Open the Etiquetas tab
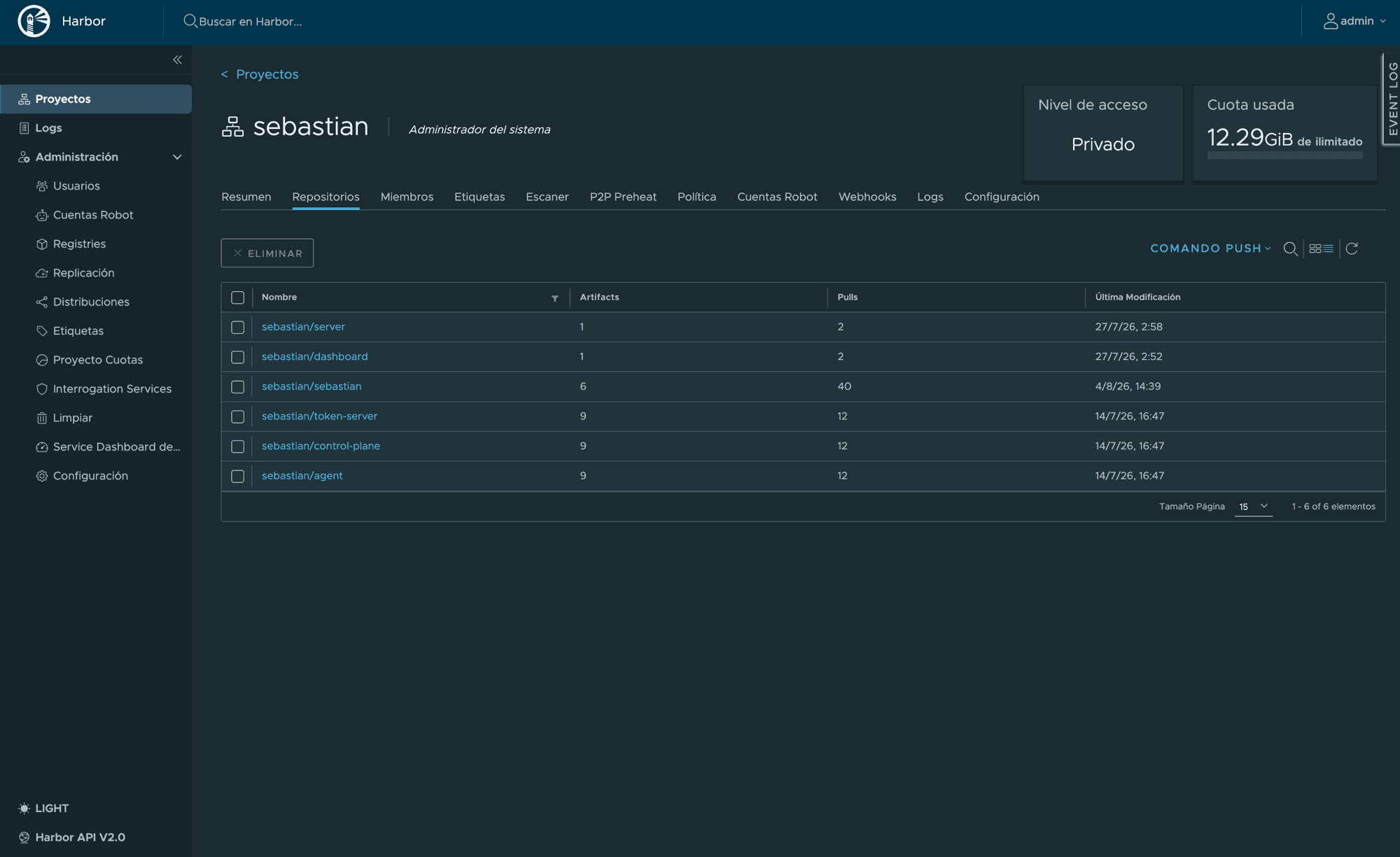 pyautogui.click(x=479, y=197)
